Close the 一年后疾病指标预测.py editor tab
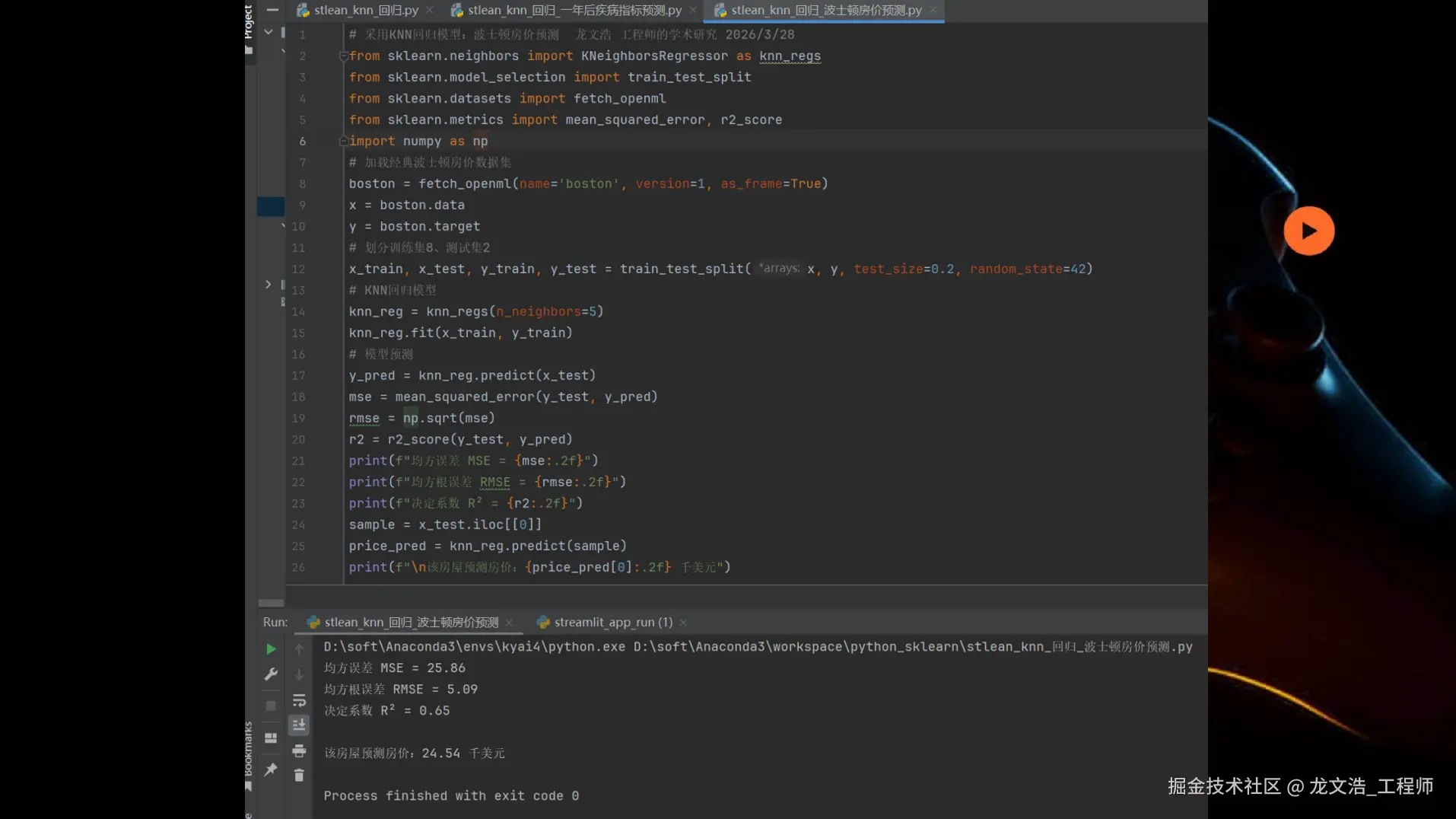 [693, 10]
